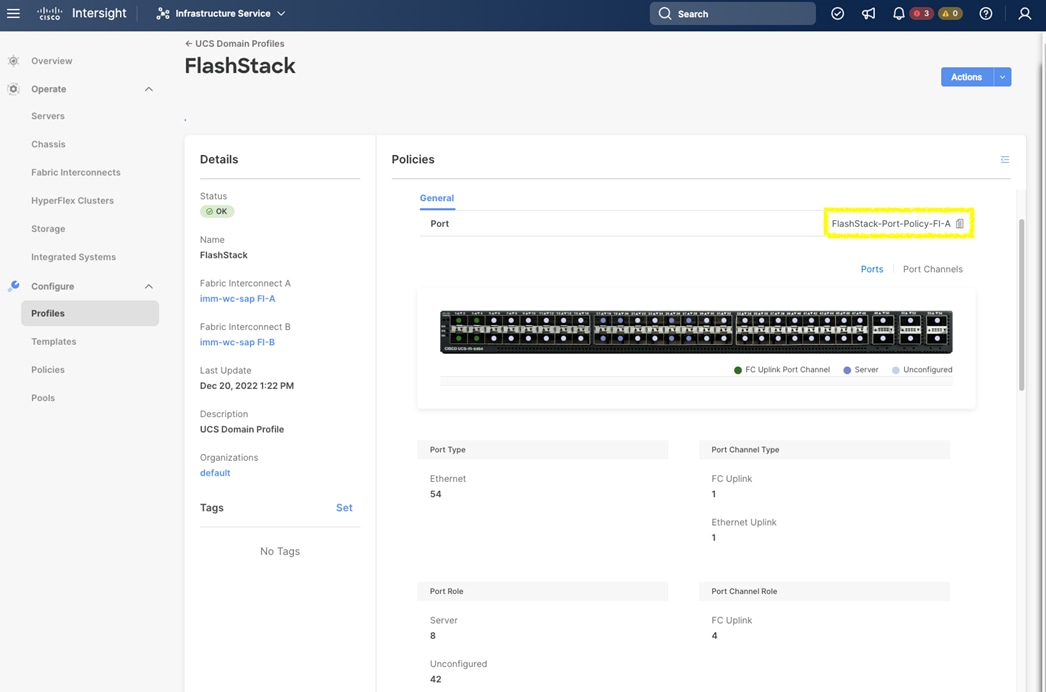Viewport: 1046px width, 692px height.
Task: Click the Server legend dot
Action: [847, 370]
